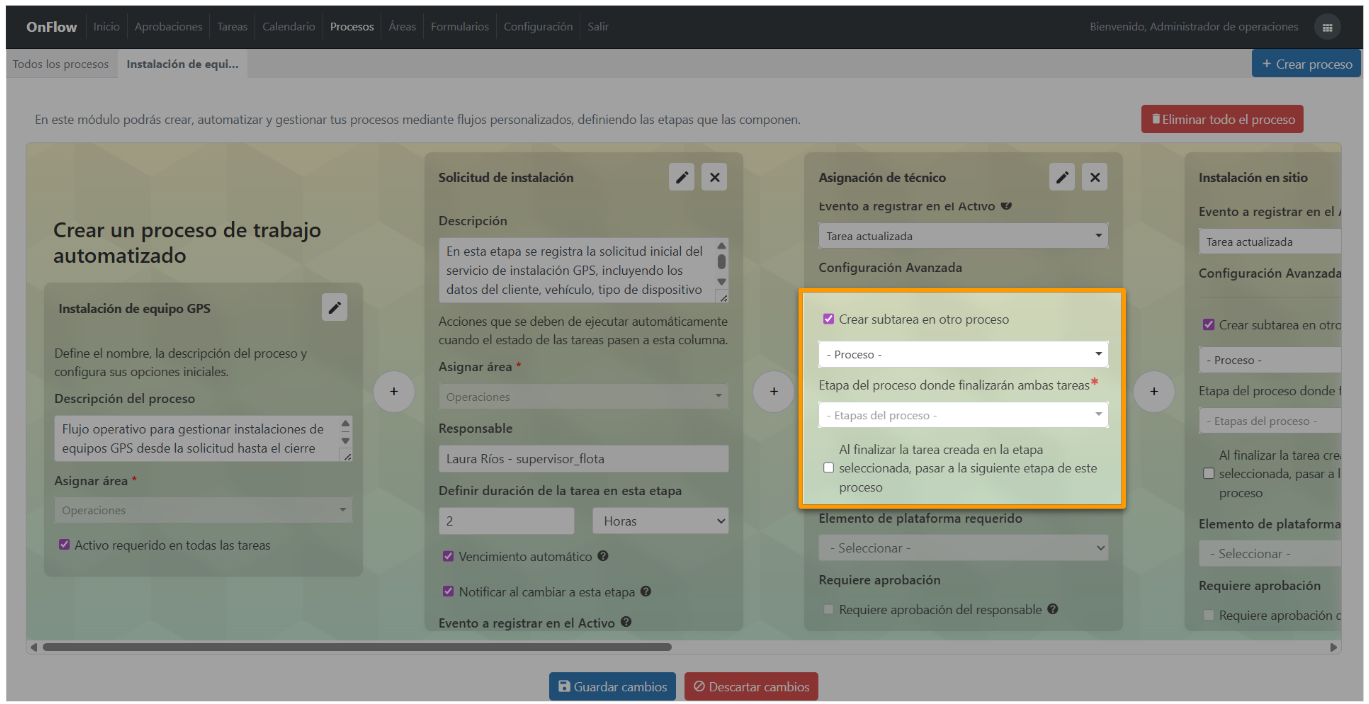Remove the Asignación de técnico stage
The height and width of the screenshot is (704, 1369).
tap(1095, 177)
